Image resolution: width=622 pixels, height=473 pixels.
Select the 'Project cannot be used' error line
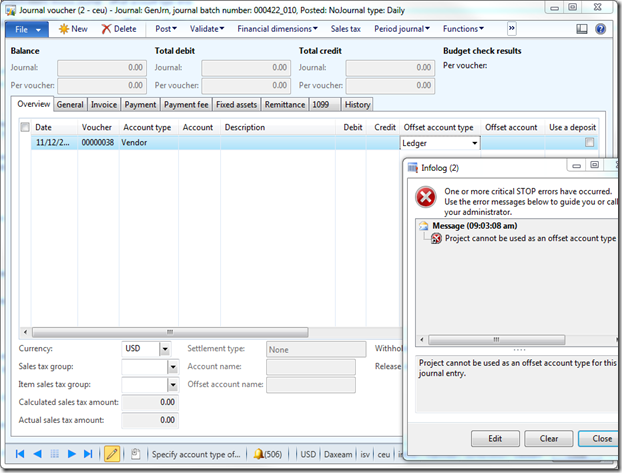[530, 238]
